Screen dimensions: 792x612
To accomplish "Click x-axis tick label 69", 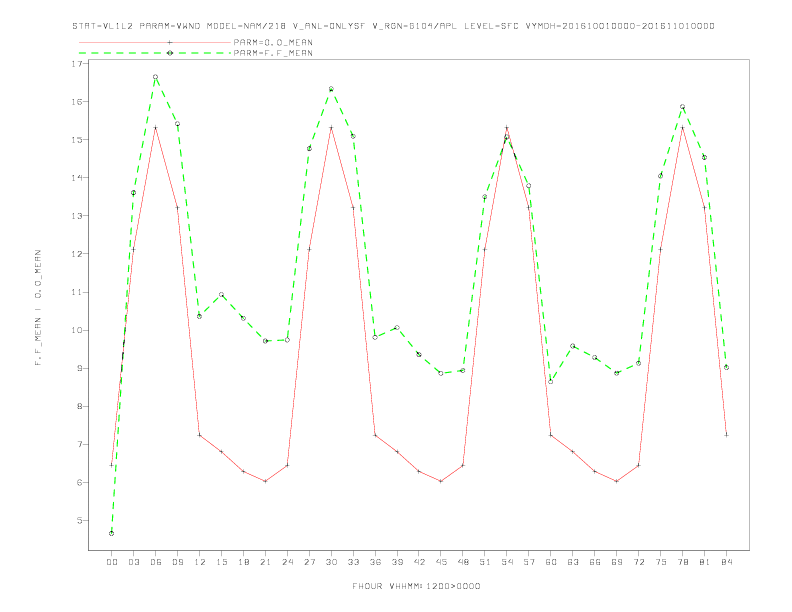I will click(x=617, y=562).
